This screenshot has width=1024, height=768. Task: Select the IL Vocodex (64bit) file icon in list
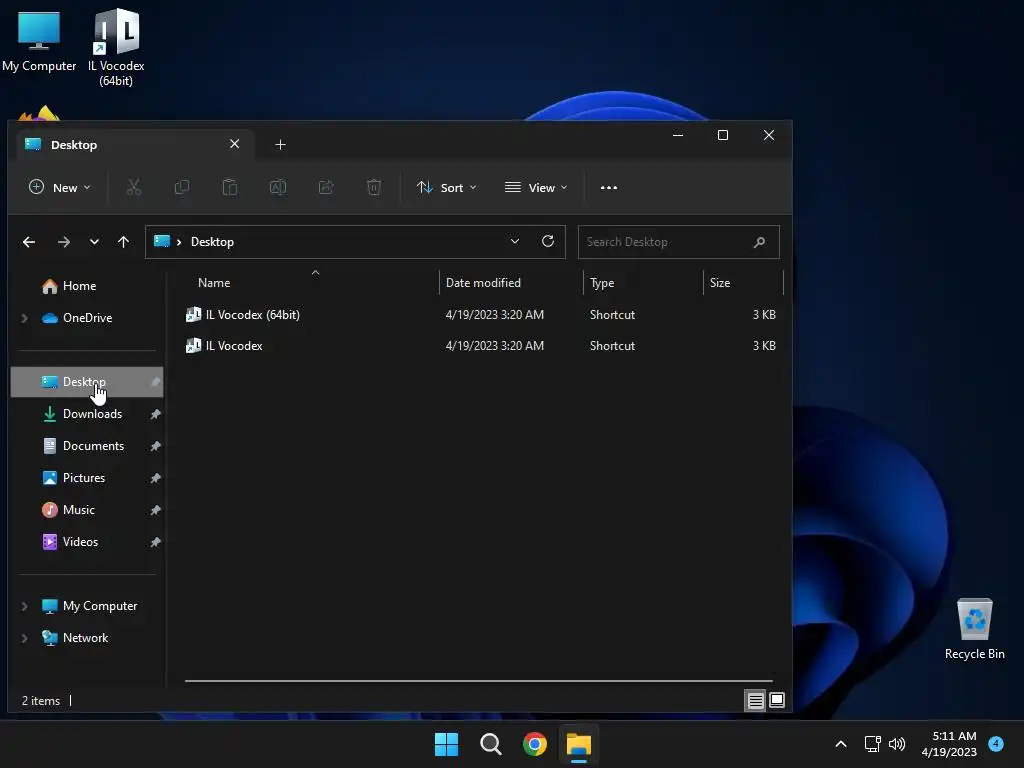(193, 314)
